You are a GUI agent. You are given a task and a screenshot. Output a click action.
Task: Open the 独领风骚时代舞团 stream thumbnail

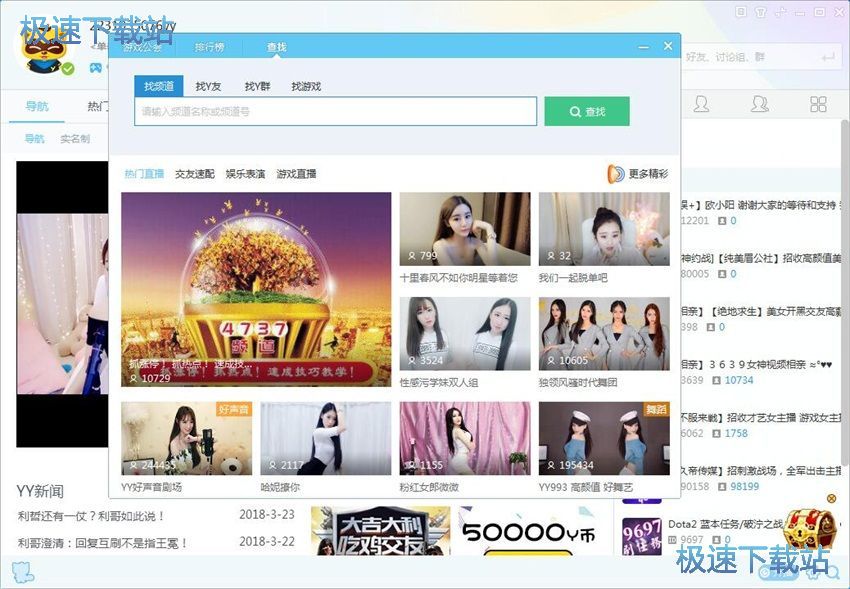click(604, 333)
